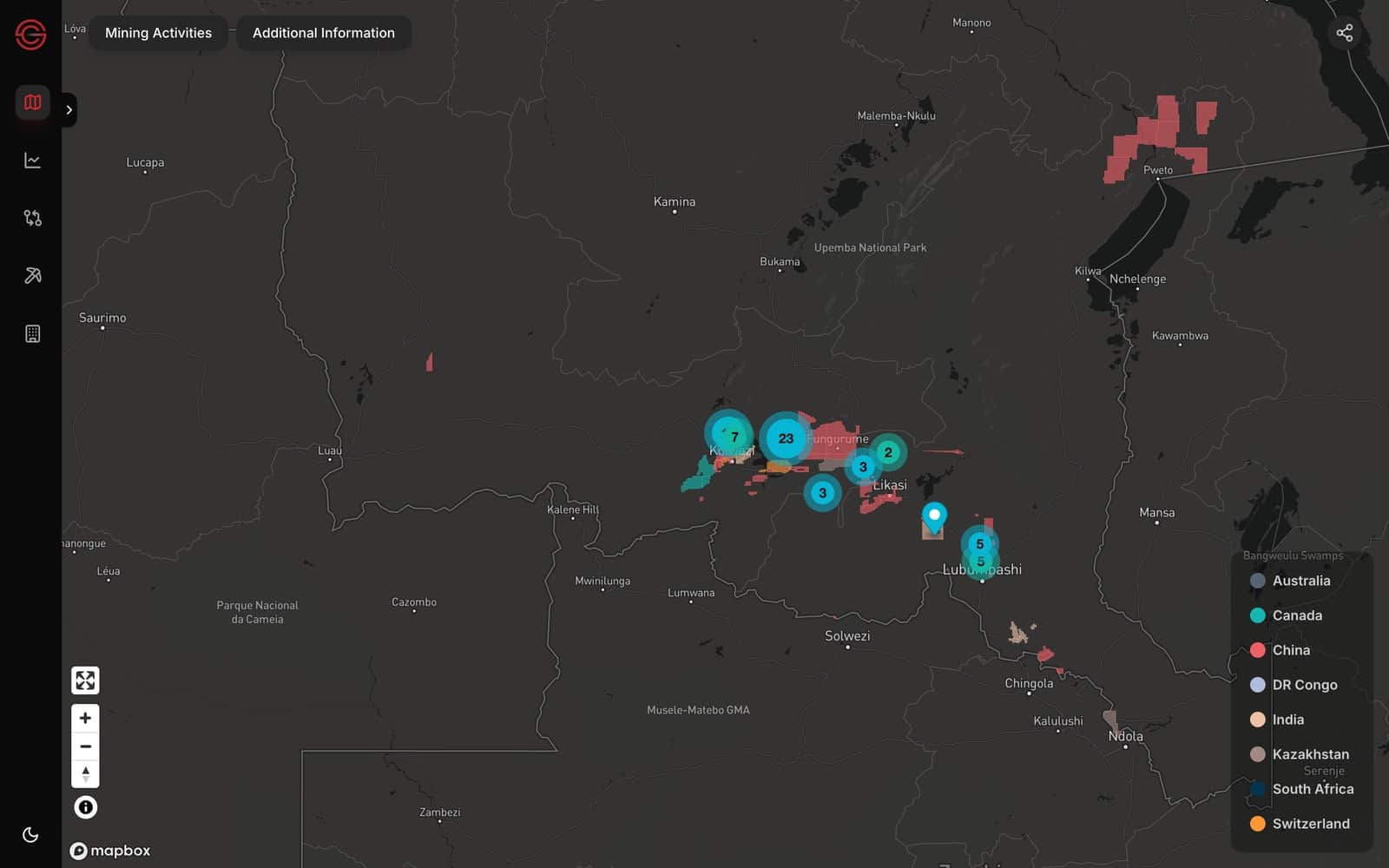1389x868 pixels.
Task: Zoom in on the map
Action: coord(85,718)
